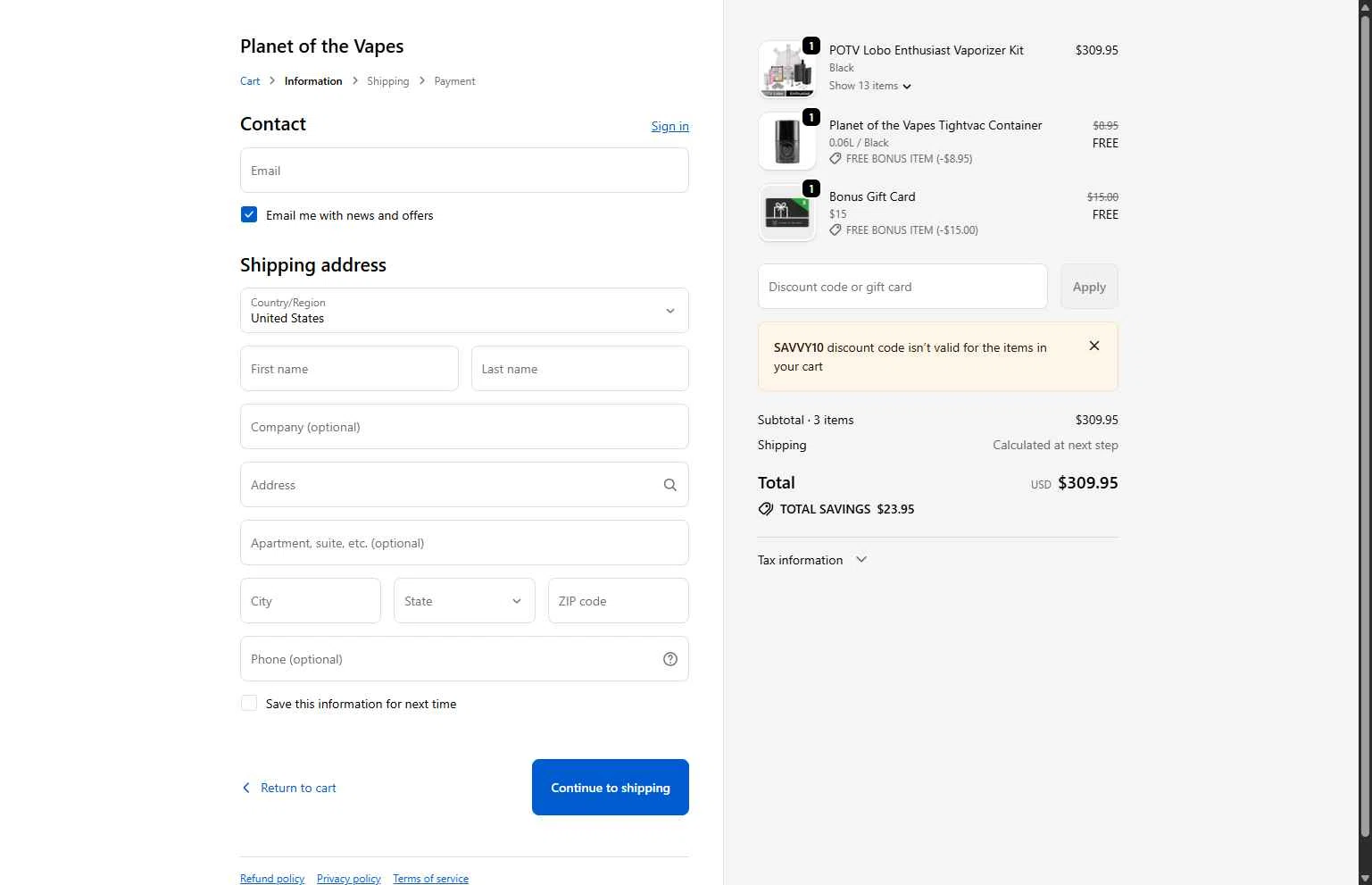Focus the Apartment, suite, etc. field

pyautogui.click(x=464, y=543)
